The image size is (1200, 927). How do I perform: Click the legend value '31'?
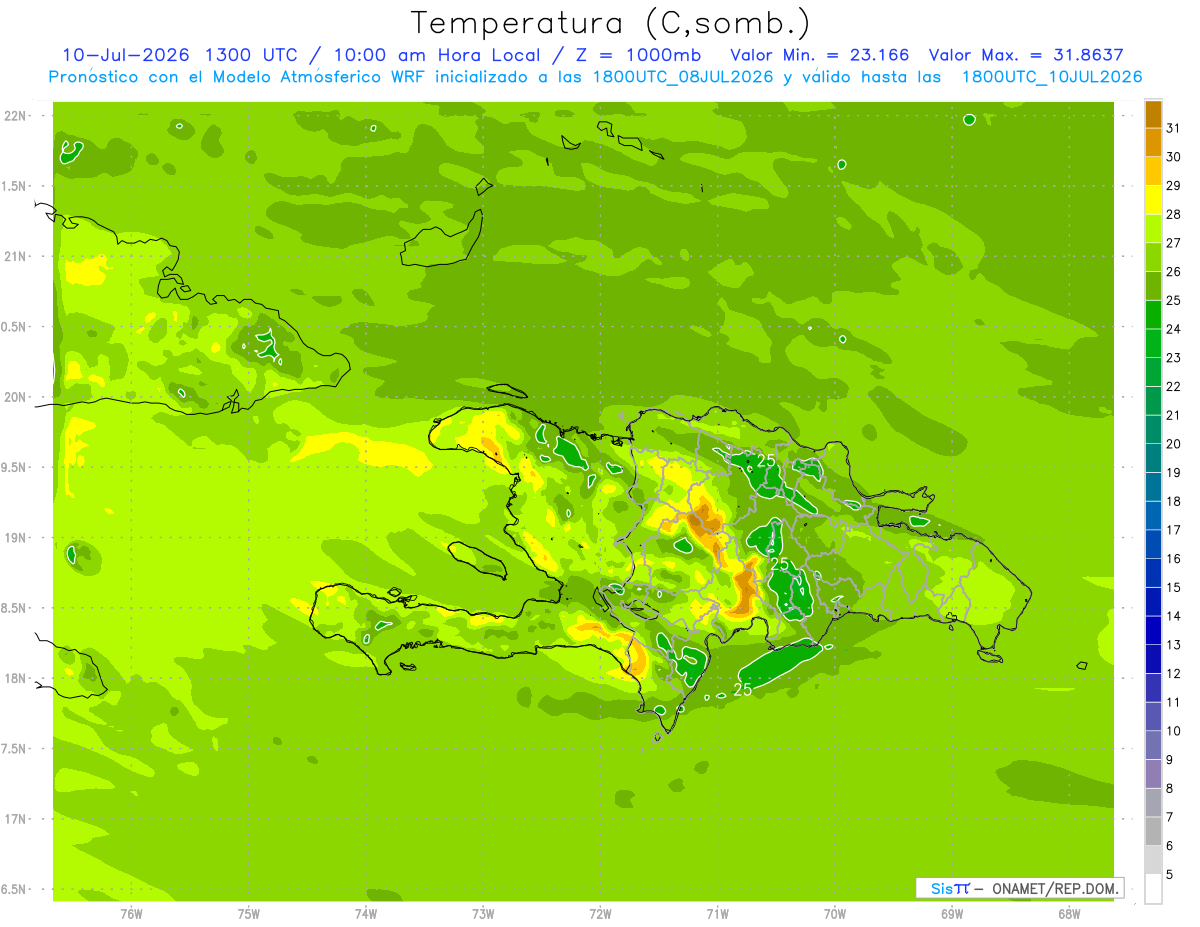(1173, 128)
